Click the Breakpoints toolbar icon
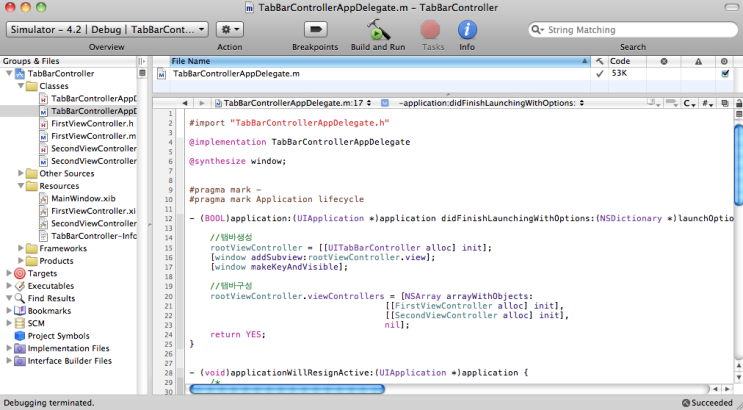The width and height of the screenshot is (743, 410). [315, 29]
